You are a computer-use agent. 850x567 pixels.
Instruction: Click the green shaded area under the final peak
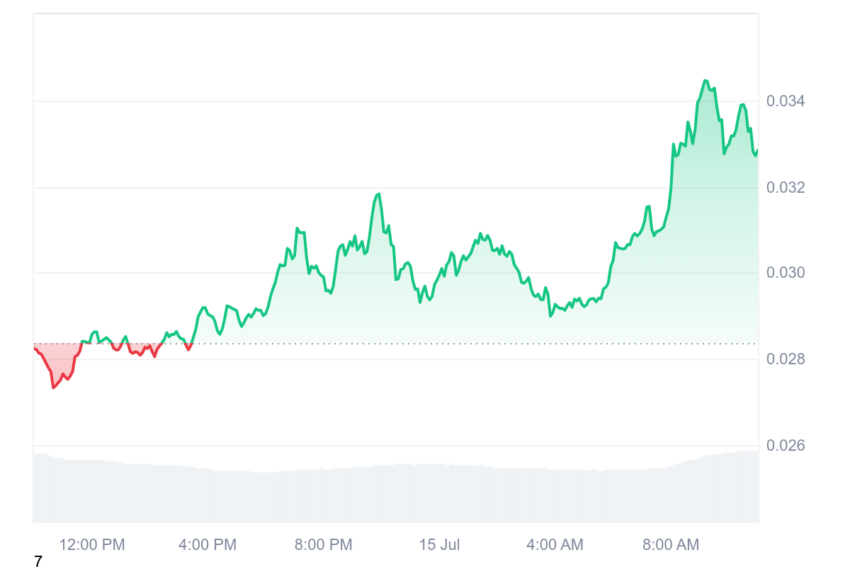(x=710, y=217)
